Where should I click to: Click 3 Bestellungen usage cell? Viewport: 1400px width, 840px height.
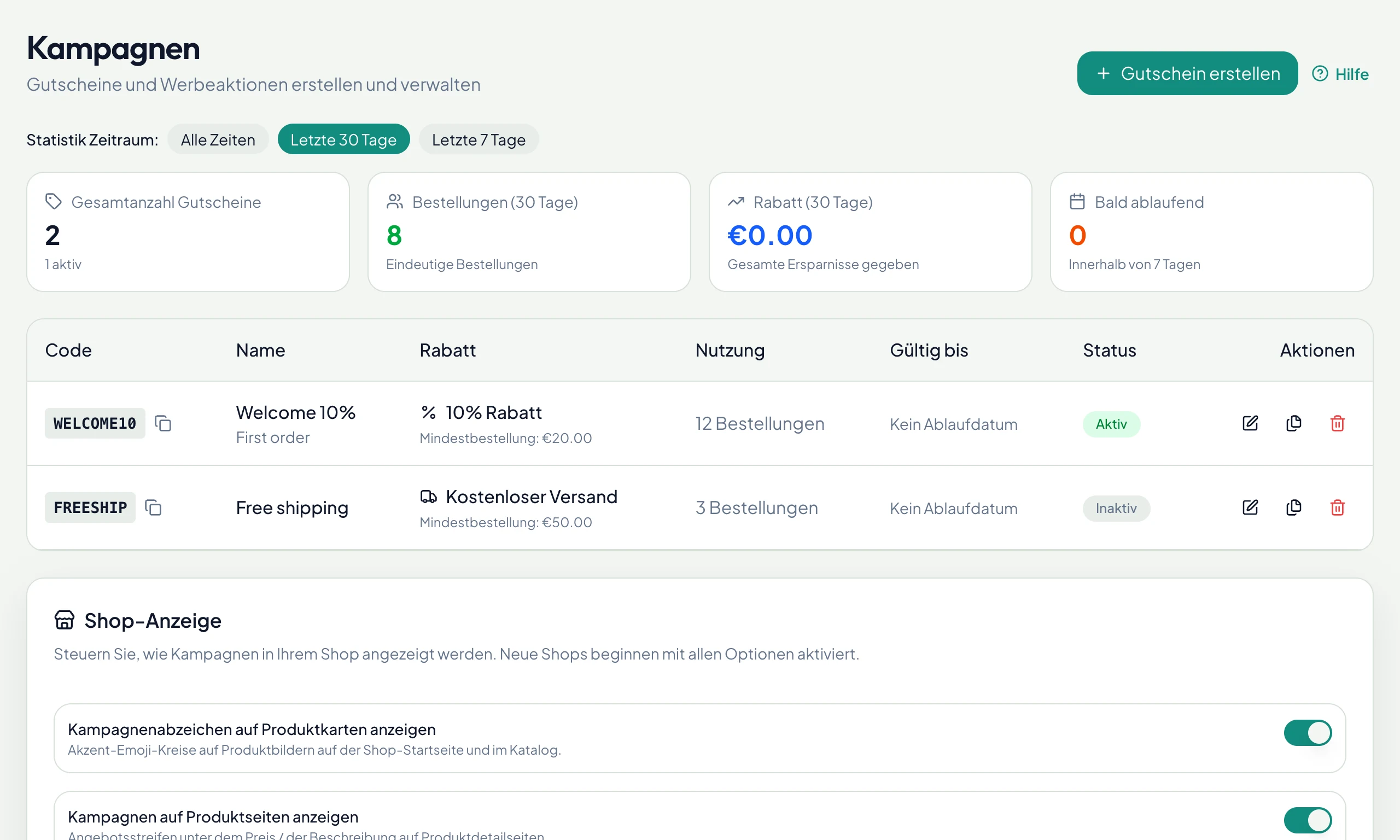(756, 507)
